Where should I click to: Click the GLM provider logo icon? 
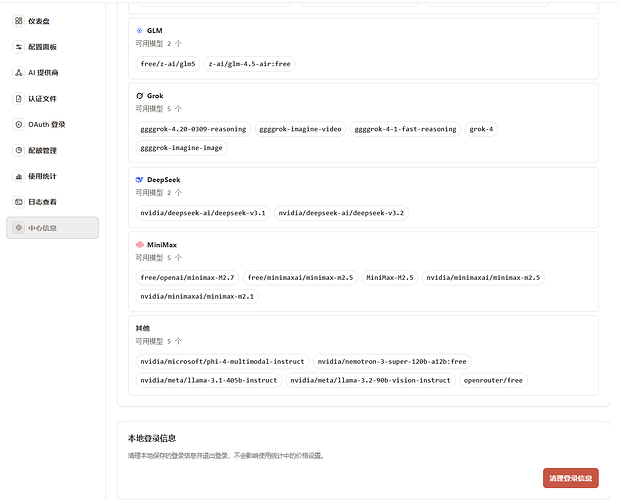coord(139,30)
